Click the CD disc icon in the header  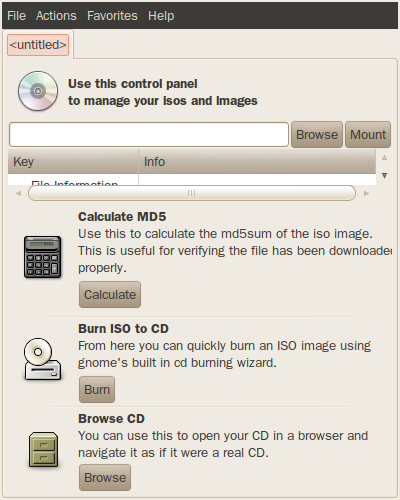(38, 91)
